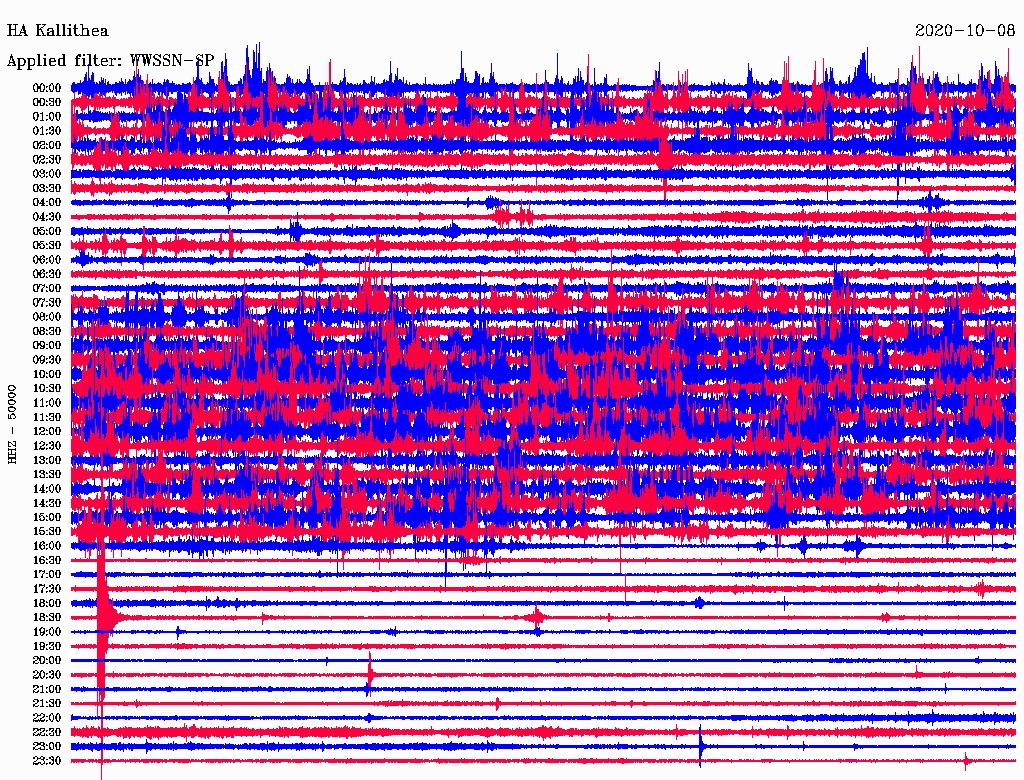Image resolution: width=1024 pixels, height=780 pixels.
Task: Select the 20:30 time row label
Action: [47, 675]
